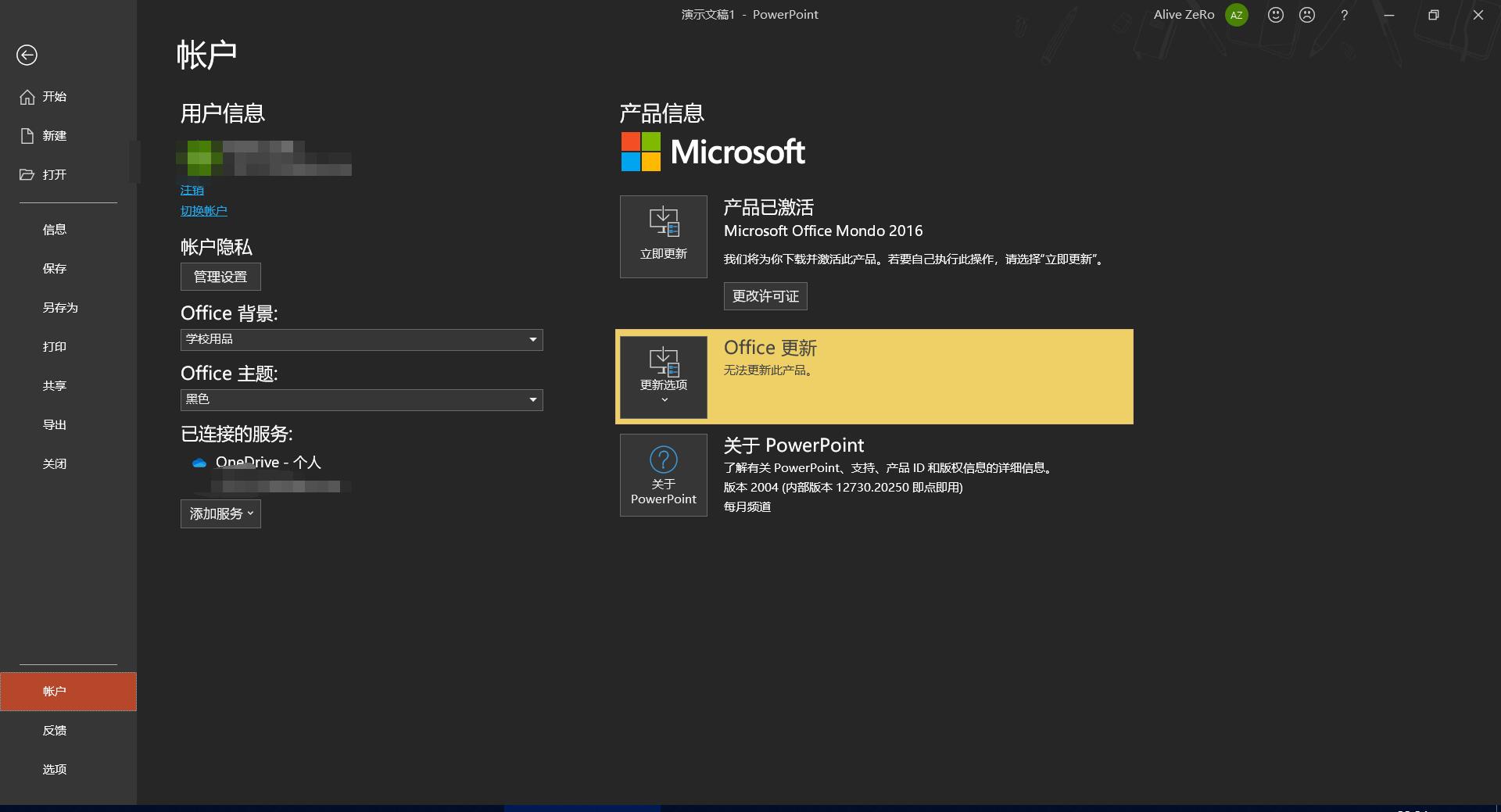Expand the 更新选项 dropdown button
The height and width of the screenshot is (812, 1501).
[x=664, y=377]
